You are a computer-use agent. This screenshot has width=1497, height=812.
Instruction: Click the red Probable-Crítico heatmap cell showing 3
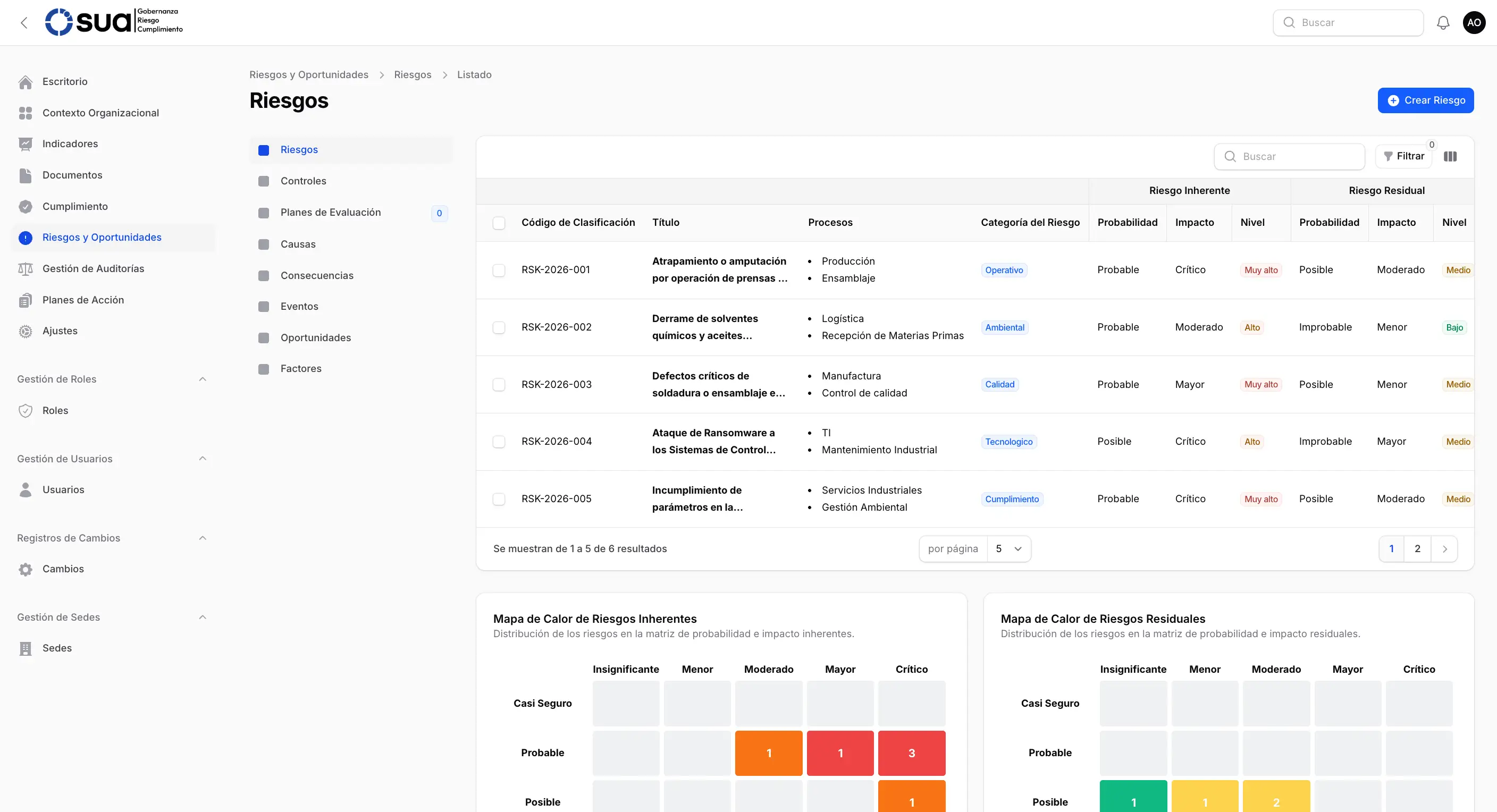[911, 754]
